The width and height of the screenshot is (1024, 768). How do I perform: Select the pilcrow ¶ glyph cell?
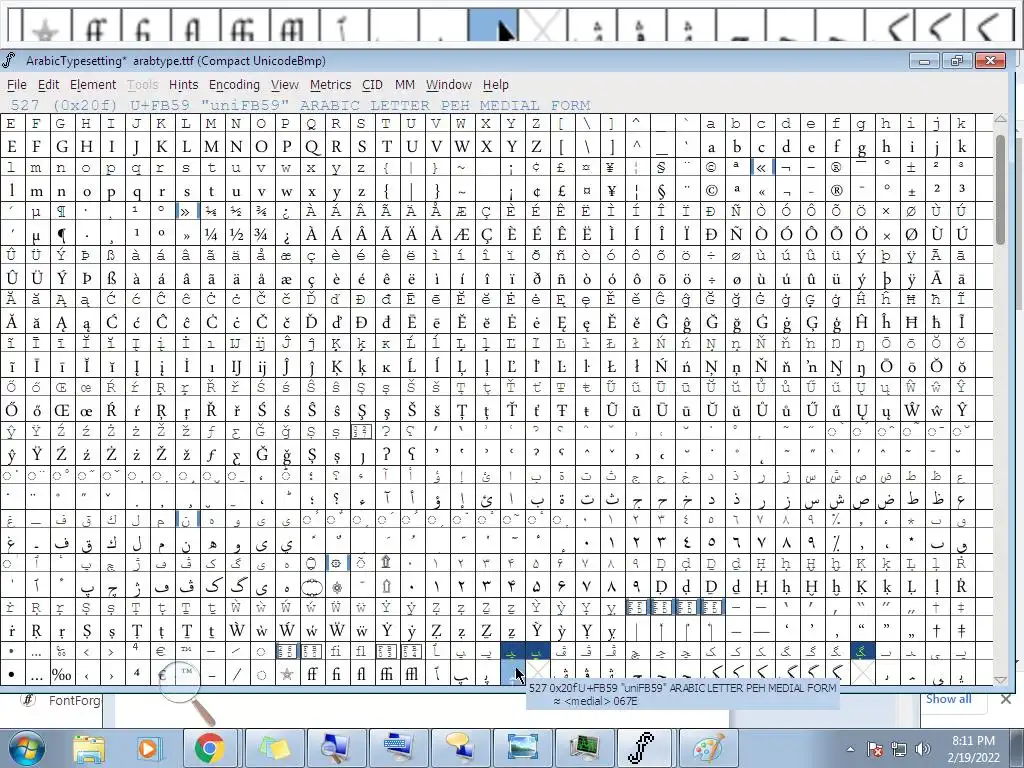[x=61, y=234]
